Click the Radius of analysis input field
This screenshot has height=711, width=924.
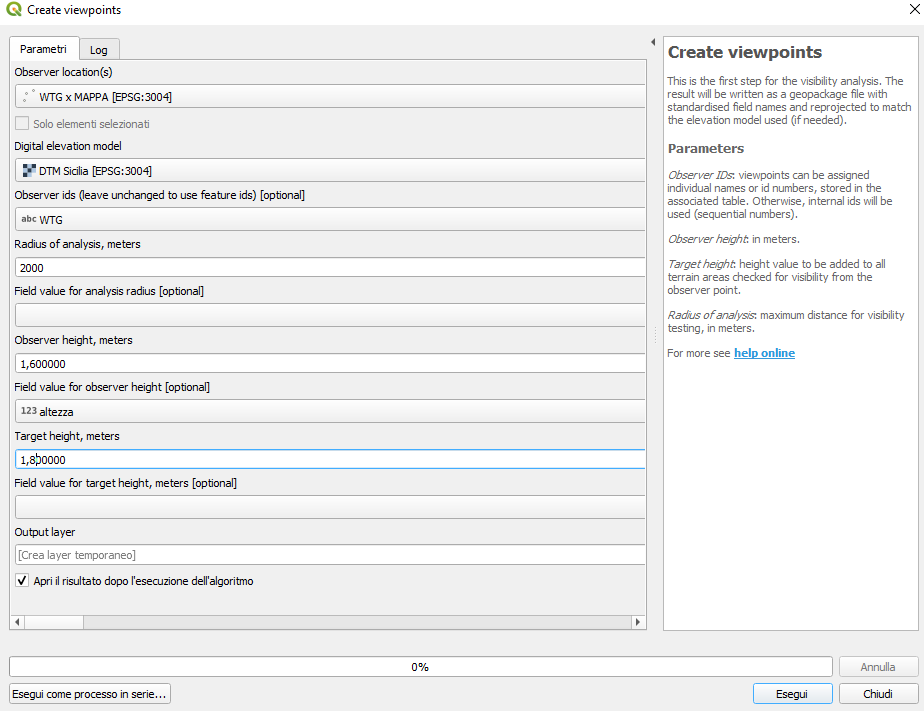(330, 268)
